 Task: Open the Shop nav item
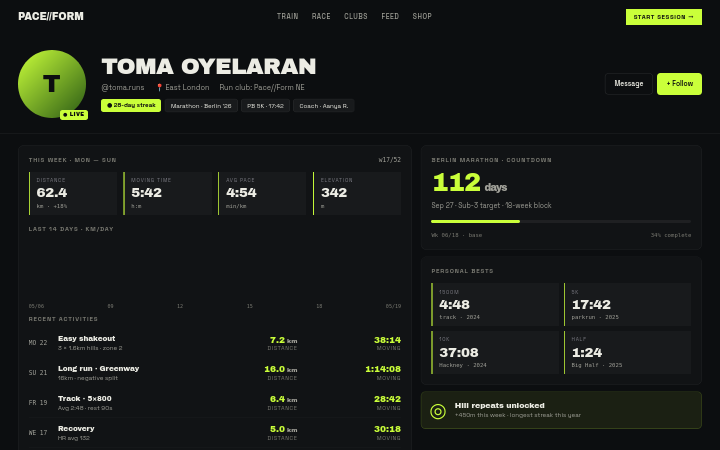point(422,17)
